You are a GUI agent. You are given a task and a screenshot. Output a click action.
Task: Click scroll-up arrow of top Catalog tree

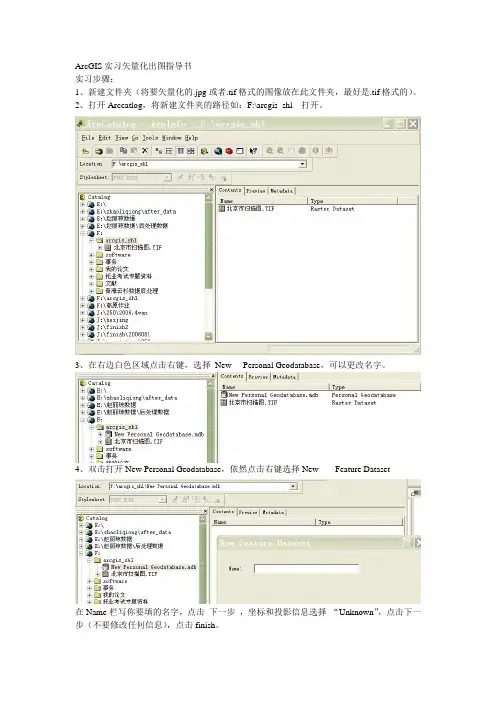(209, 197)
